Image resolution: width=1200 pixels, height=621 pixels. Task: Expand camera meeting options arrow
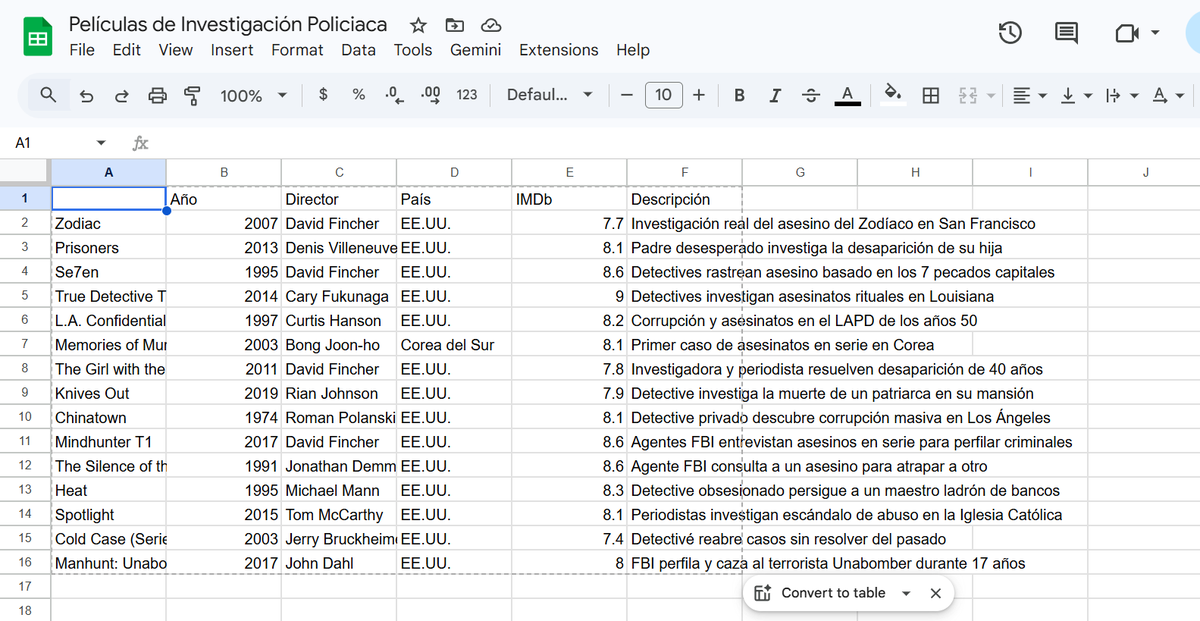(x=1156, y=33)
